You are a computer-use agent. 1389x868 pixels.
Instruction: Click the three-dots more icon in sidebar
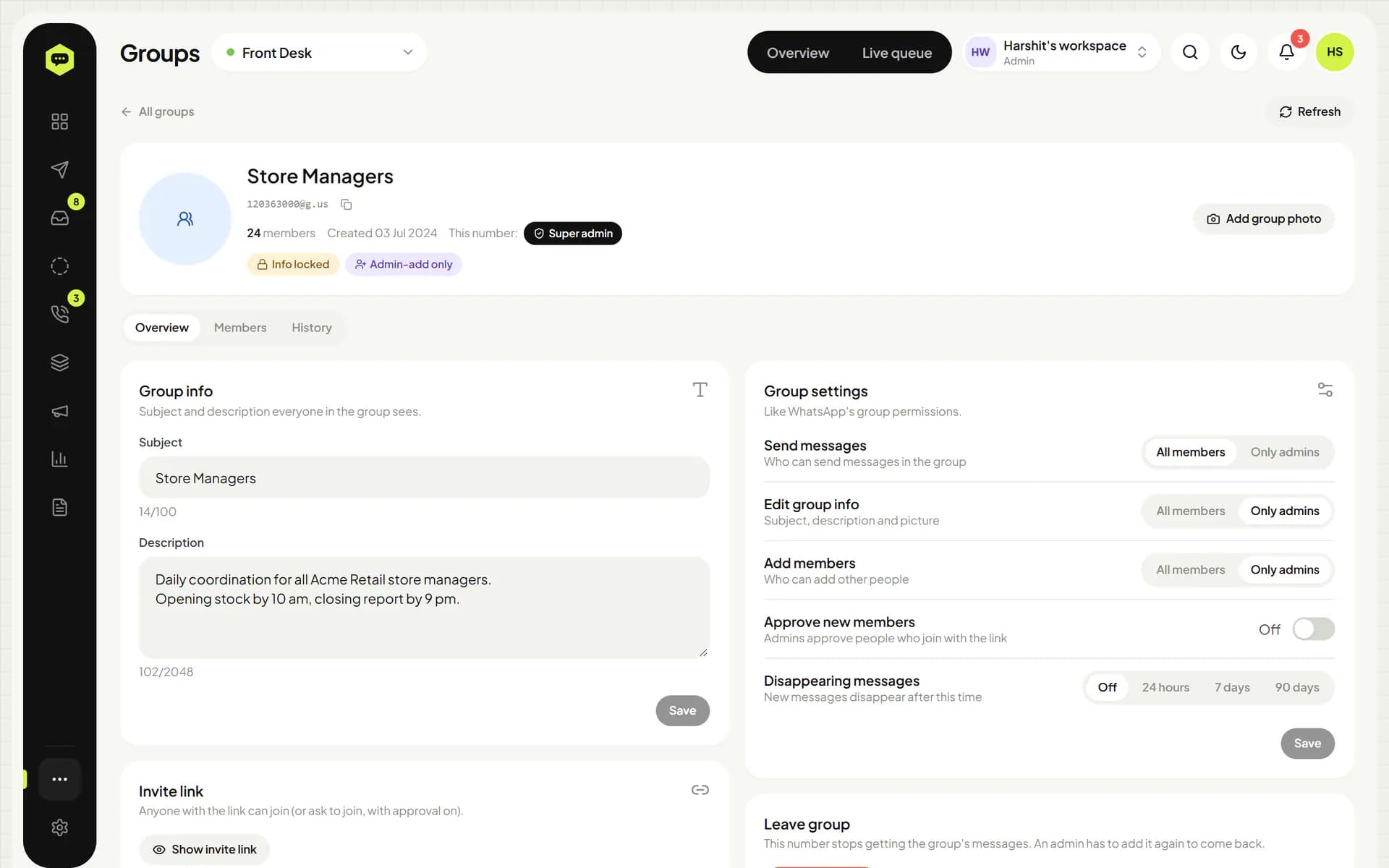pos(59,779)
